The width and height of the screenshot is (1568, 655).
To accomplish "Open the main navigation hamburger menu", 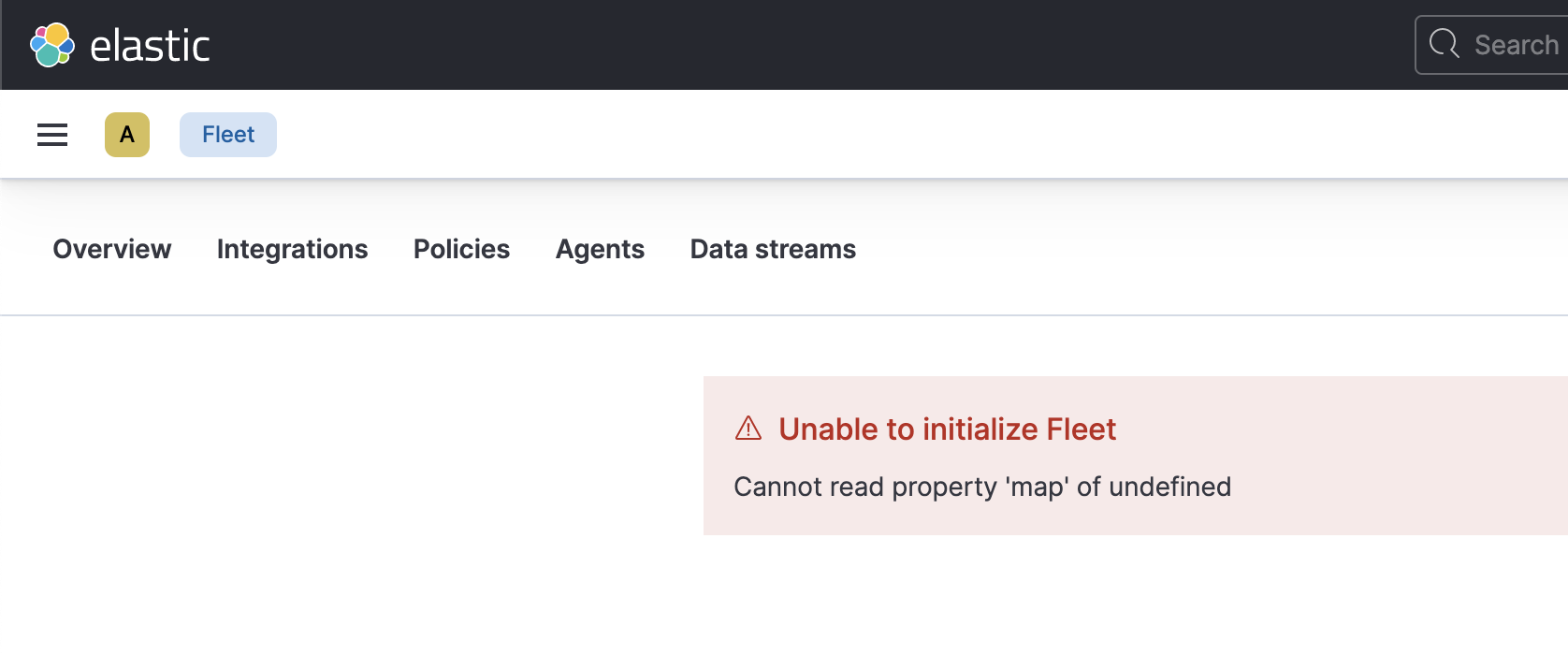I will point(51,135).
